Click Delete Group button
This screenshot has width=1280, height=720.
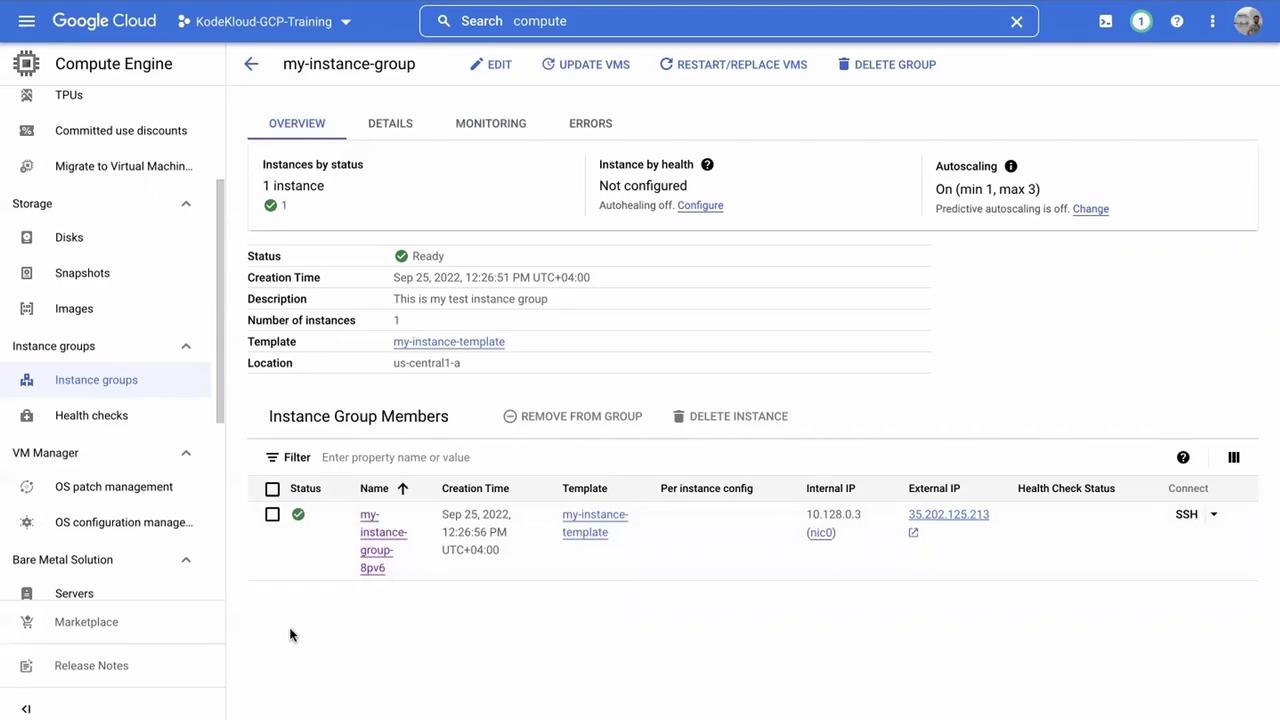click(x=887, y=64)
